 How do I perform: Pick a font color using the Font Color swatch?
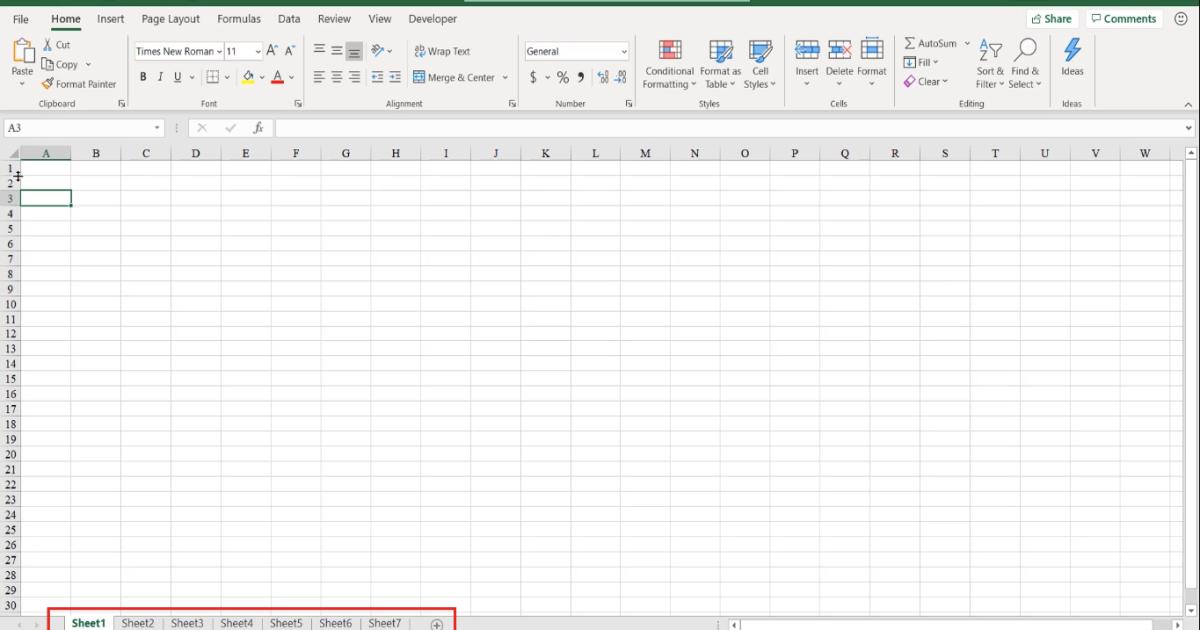tap(277, 76)
